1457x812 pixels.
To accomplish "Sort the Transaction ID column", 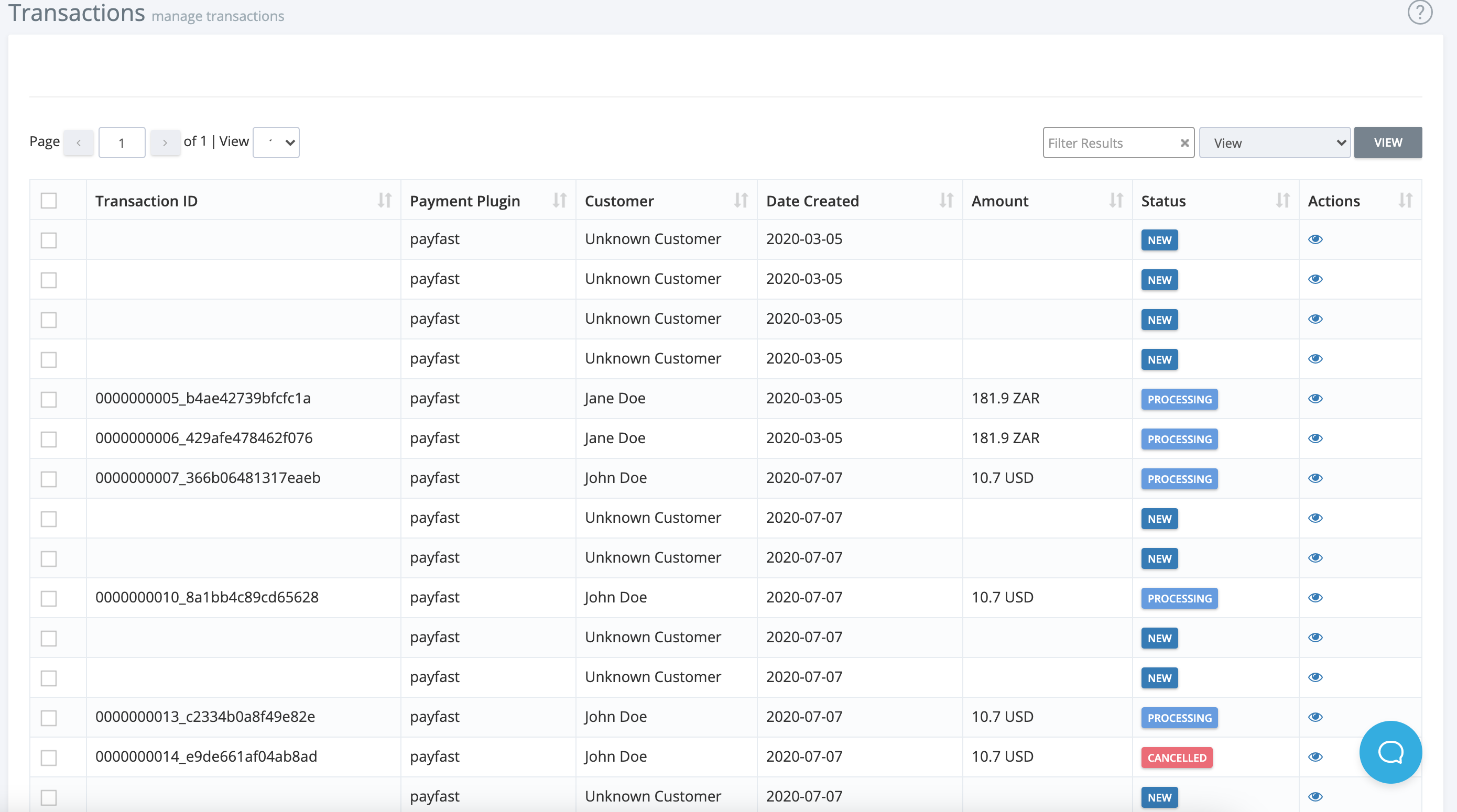I will (x=385, y=200).
